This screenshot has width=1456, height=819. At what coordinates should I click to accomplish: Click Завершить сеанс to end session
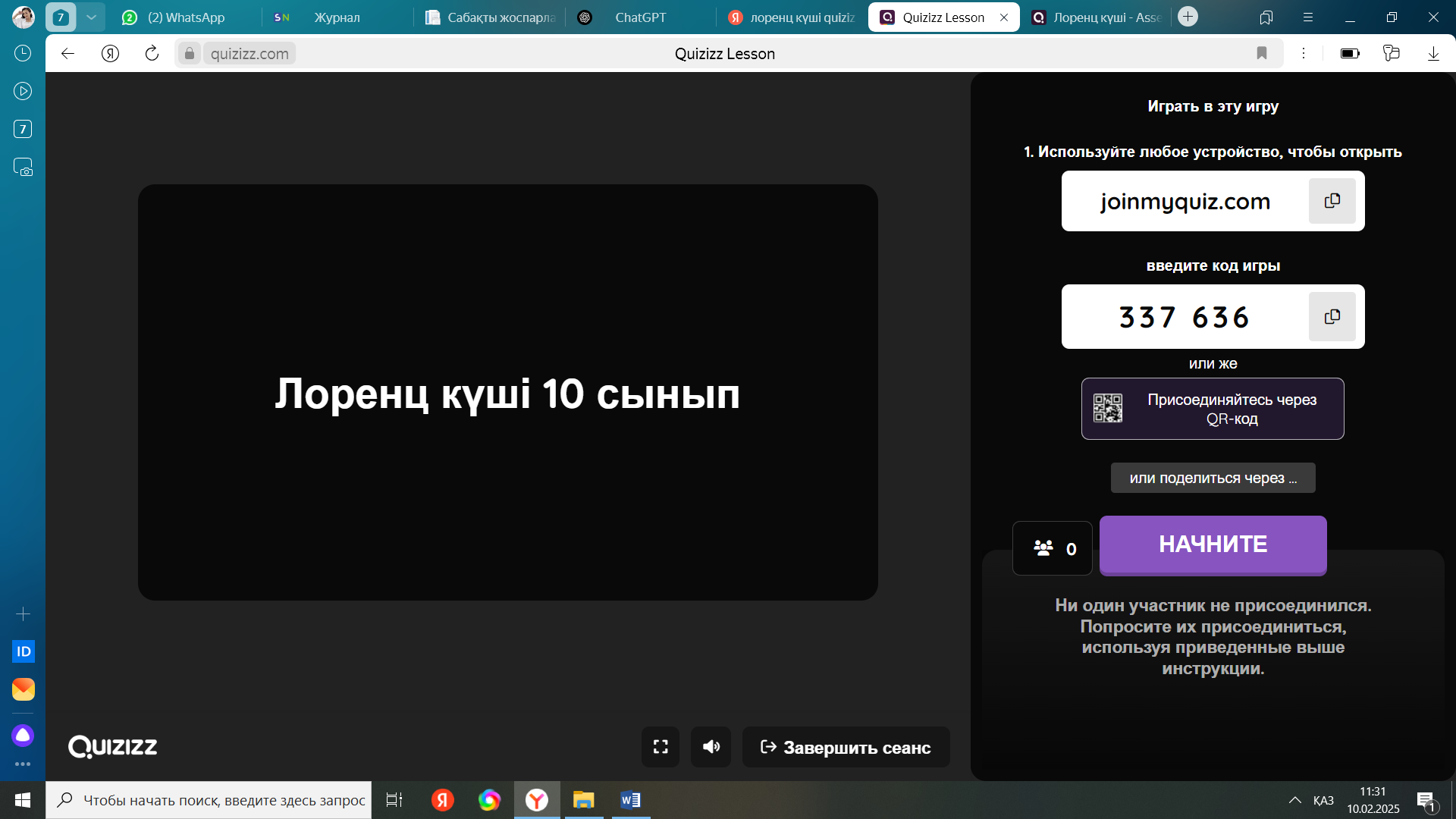click(x=846, y=747)
